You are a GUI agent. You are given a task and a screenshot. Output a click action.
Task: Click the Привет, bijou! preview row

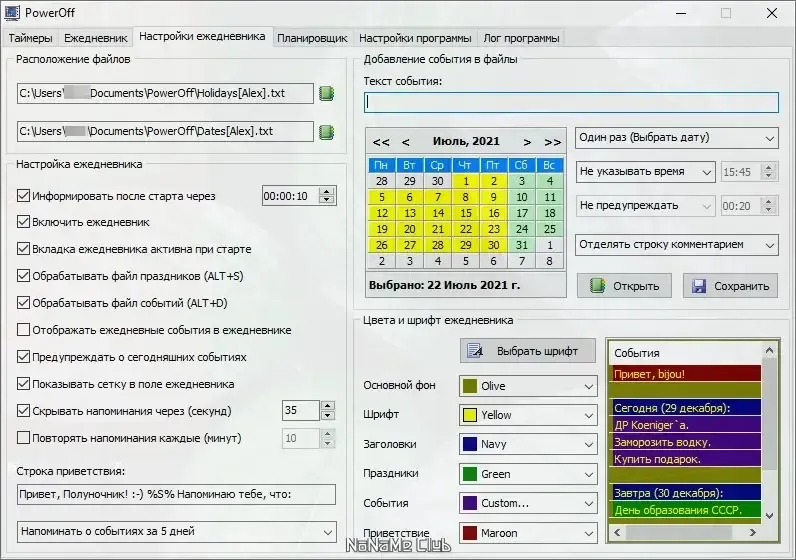point(686,374)
